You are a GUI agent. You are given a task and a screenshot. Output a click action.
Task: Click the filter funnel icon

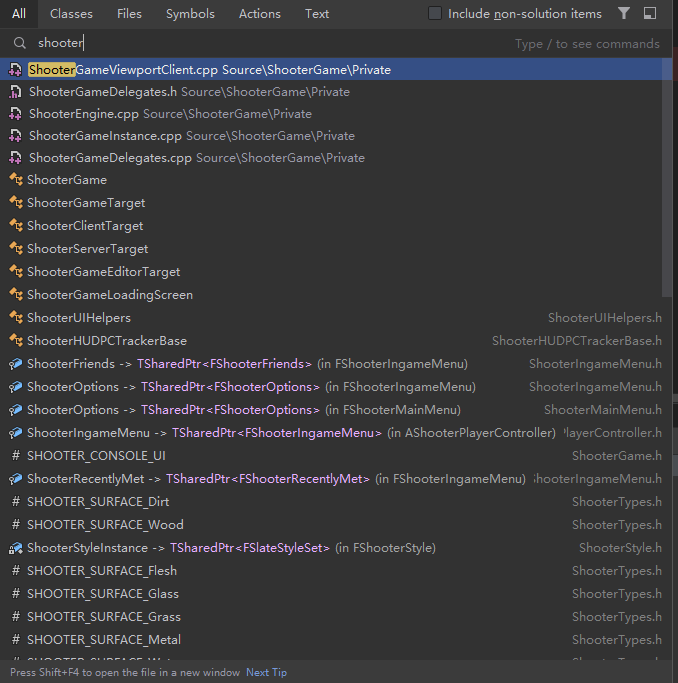(x=624, y=14)
